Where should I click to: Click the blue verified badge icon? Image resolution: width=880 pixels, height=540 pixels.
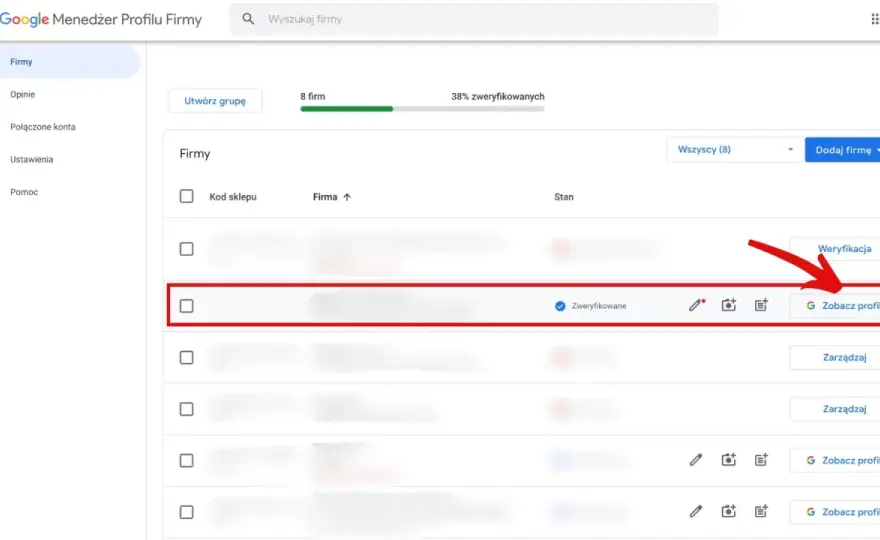pyautogui.click(x=560, y=306)
